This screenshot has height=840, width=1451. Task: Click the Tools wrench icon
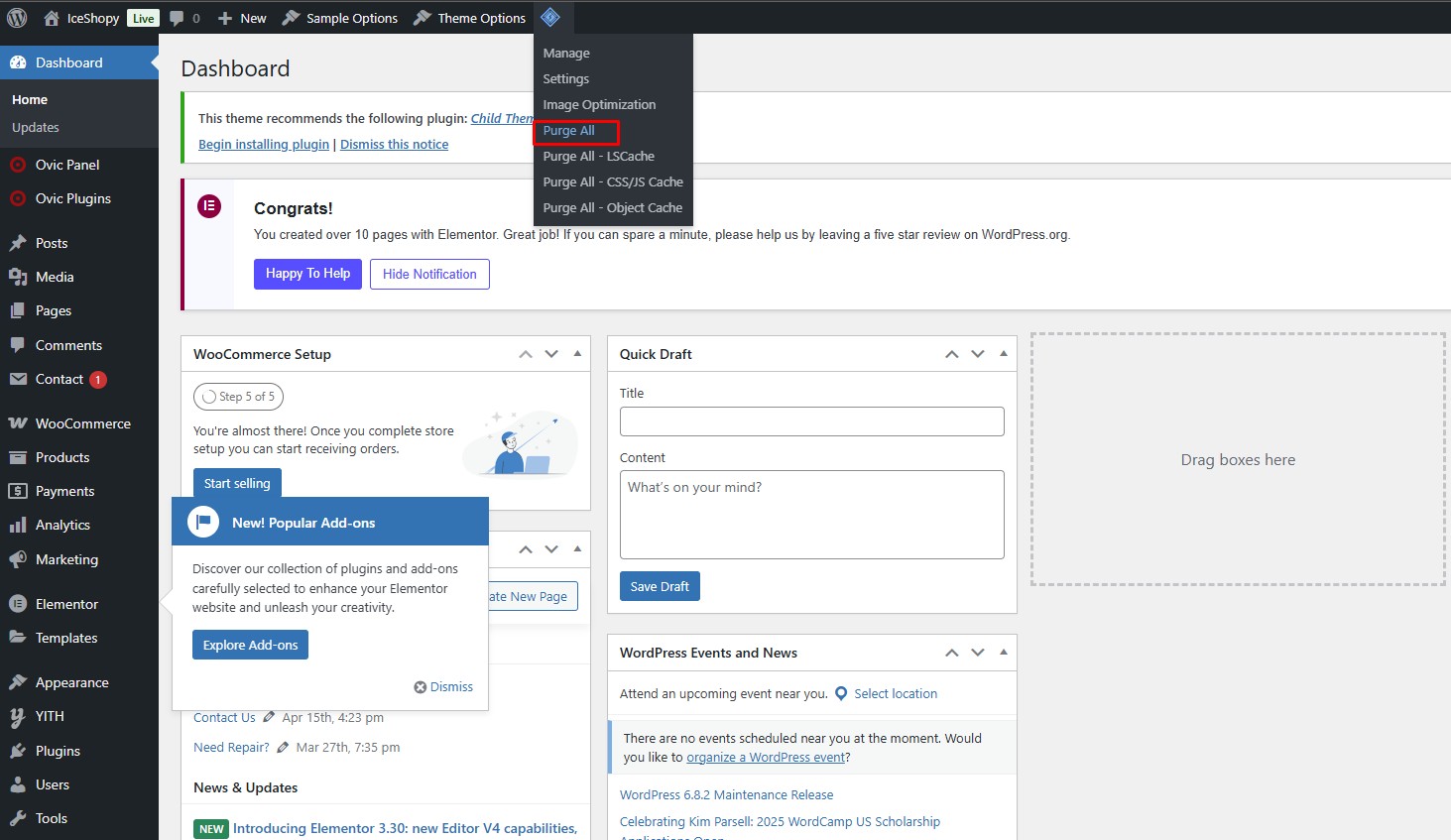click(x=18, y=818)
